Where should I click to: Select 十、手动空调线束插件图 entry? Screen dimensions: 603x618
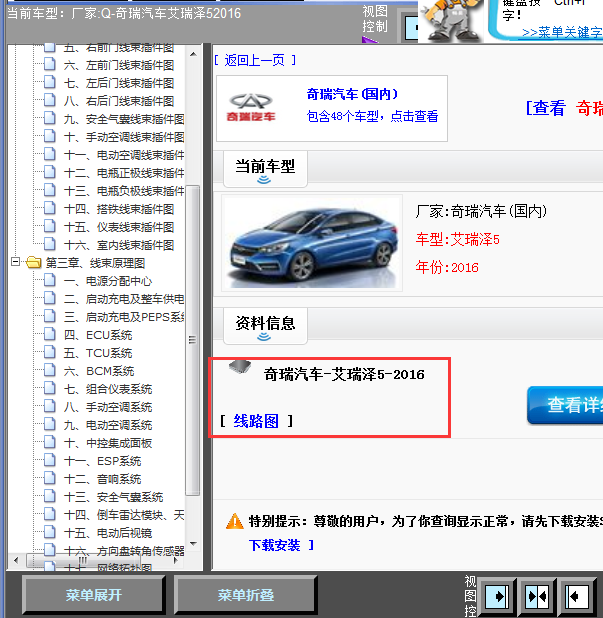(x=124, y=137)
